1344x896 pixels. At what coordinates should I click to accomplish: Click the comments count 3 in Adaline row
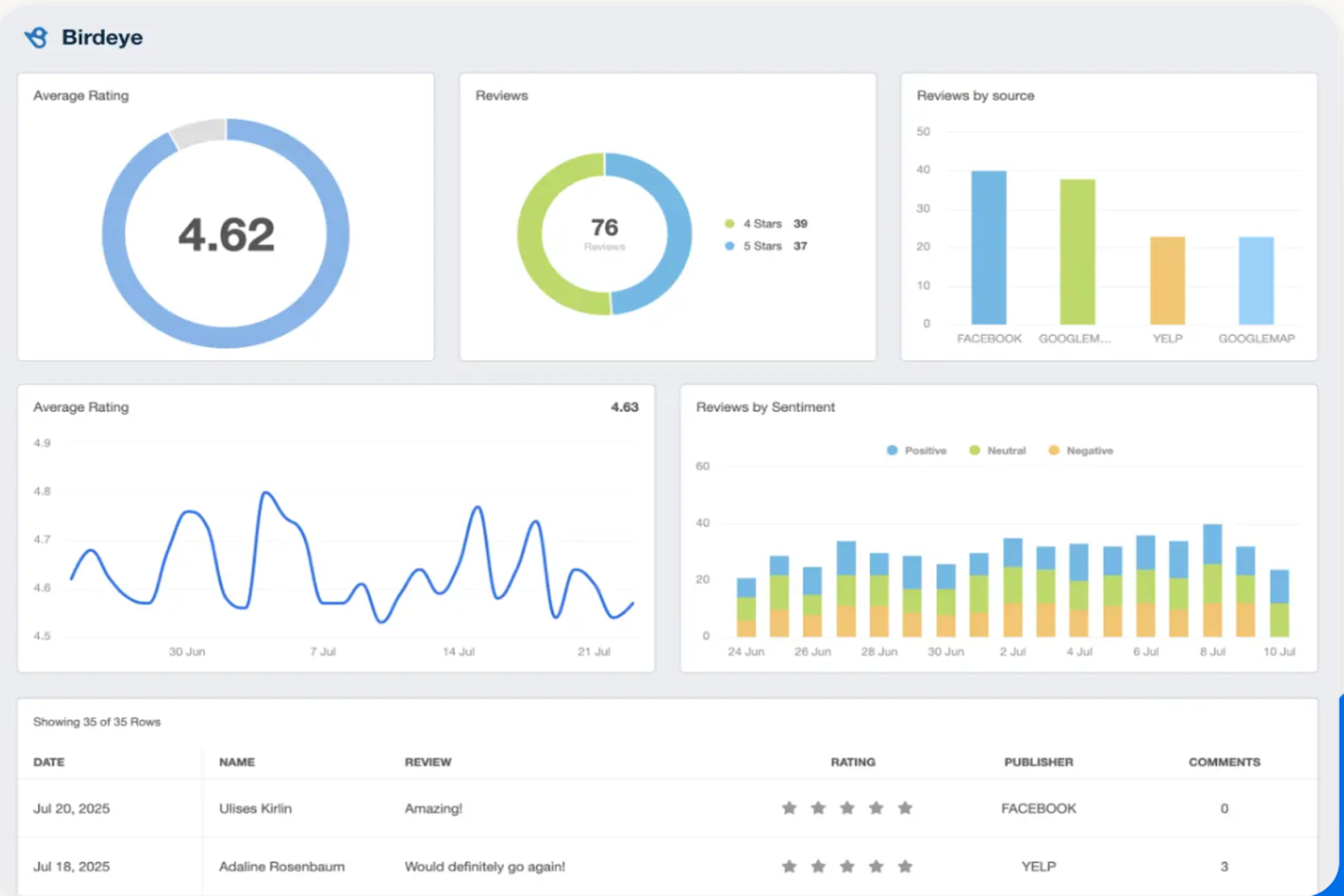tap(1224, 866)
